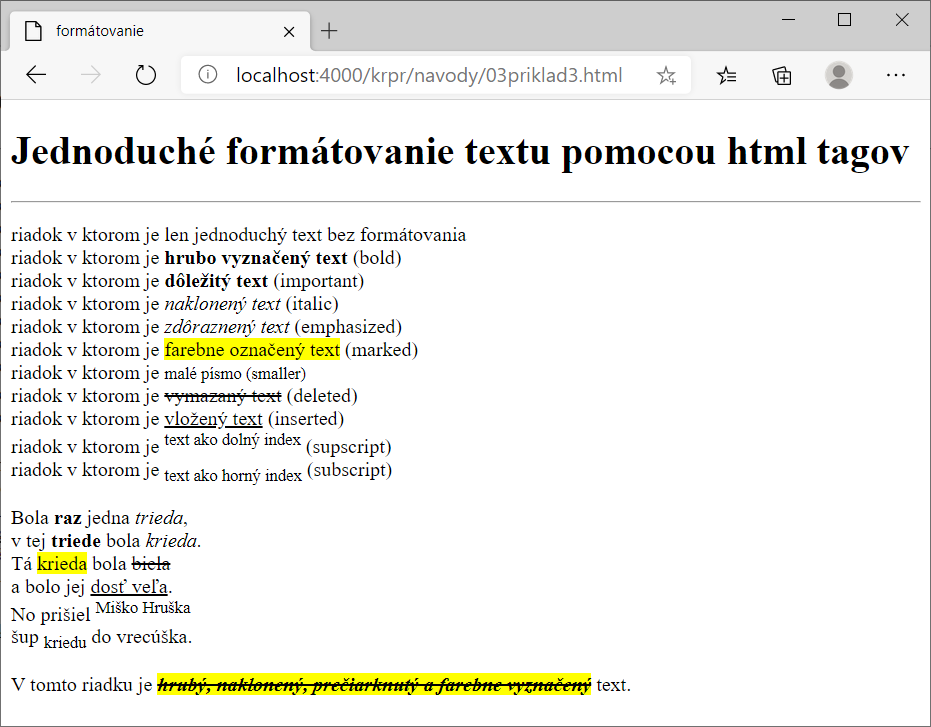Click subscript 'text ako horný index'
The width and height of the screenshot is (931, 727).
pos(233,476)
